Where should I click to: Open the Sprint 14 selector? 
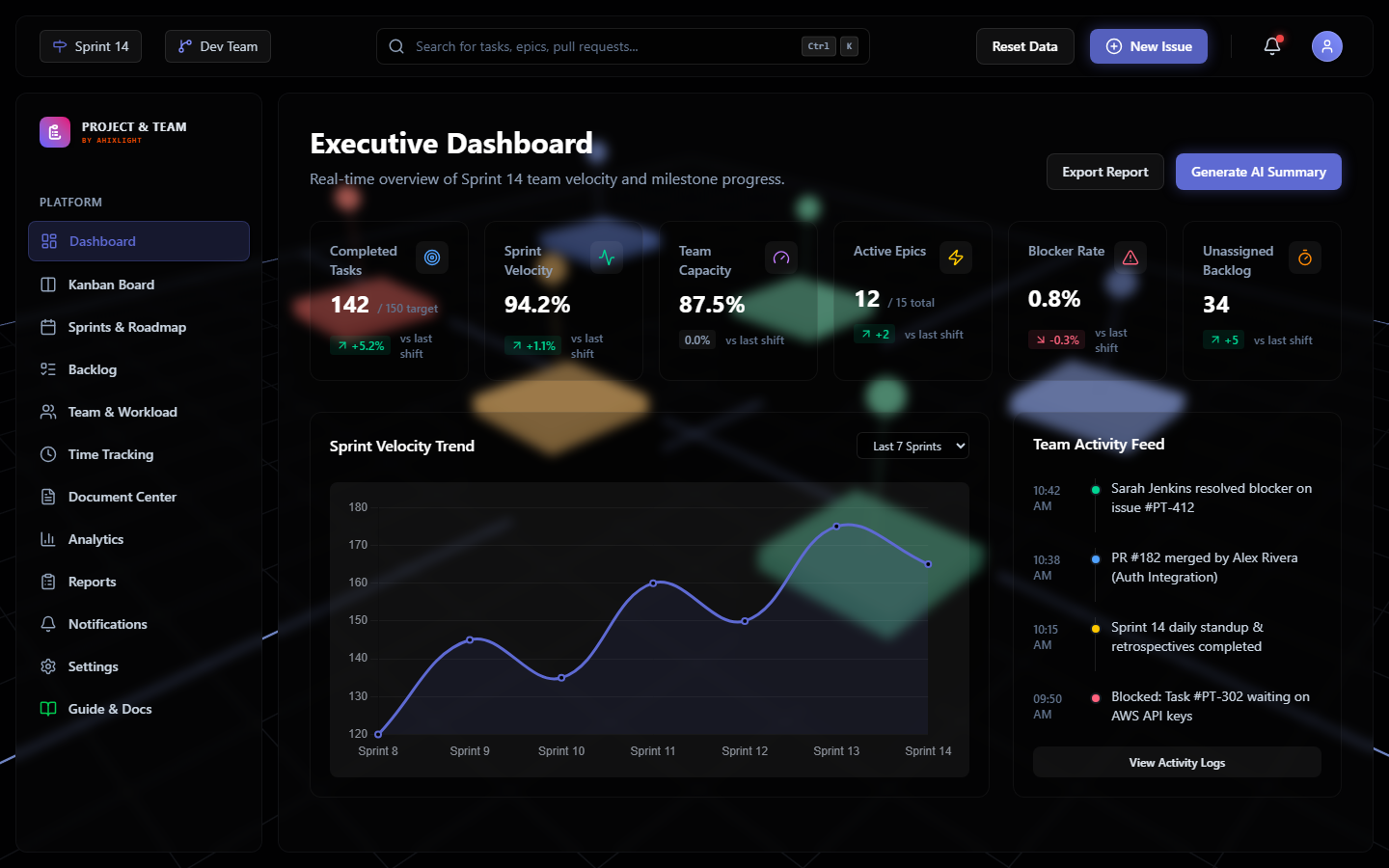coord(91,46)
